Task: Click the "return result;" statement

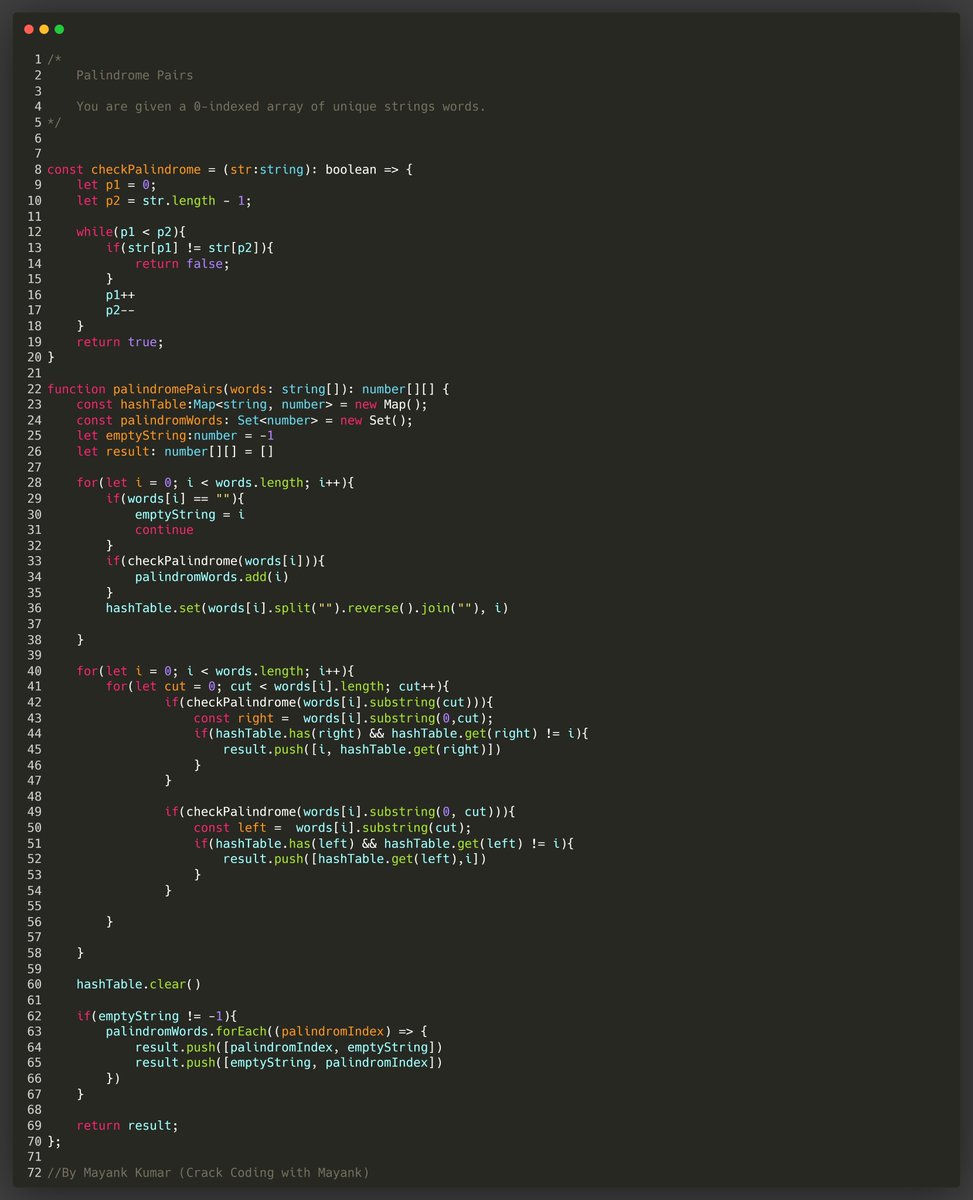Action: (x=127, y=1126)
